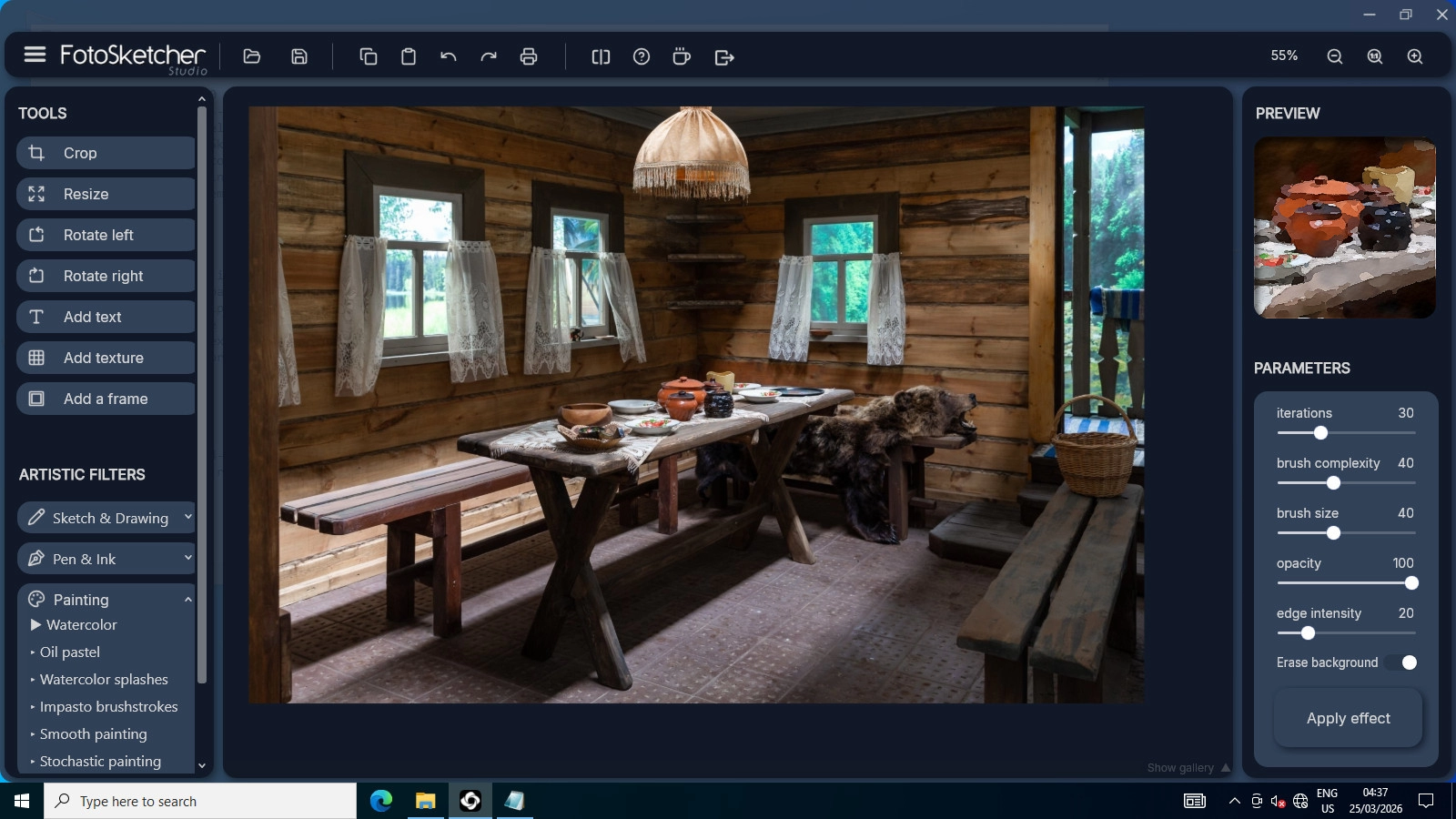Open the help question mark icon

point(642,56)
